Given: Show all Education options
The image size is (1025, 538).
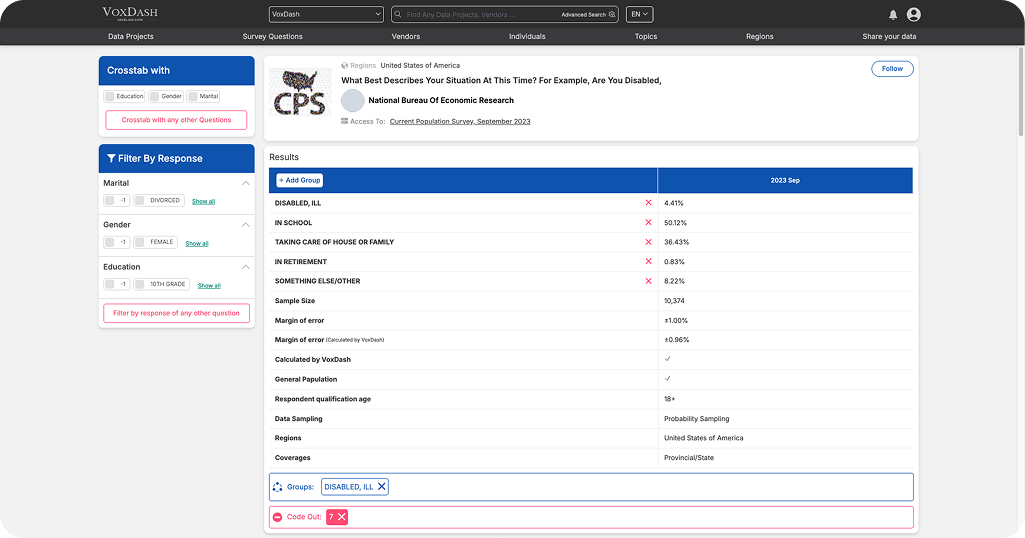Looking at the screenshot, I should click(209, 285).
